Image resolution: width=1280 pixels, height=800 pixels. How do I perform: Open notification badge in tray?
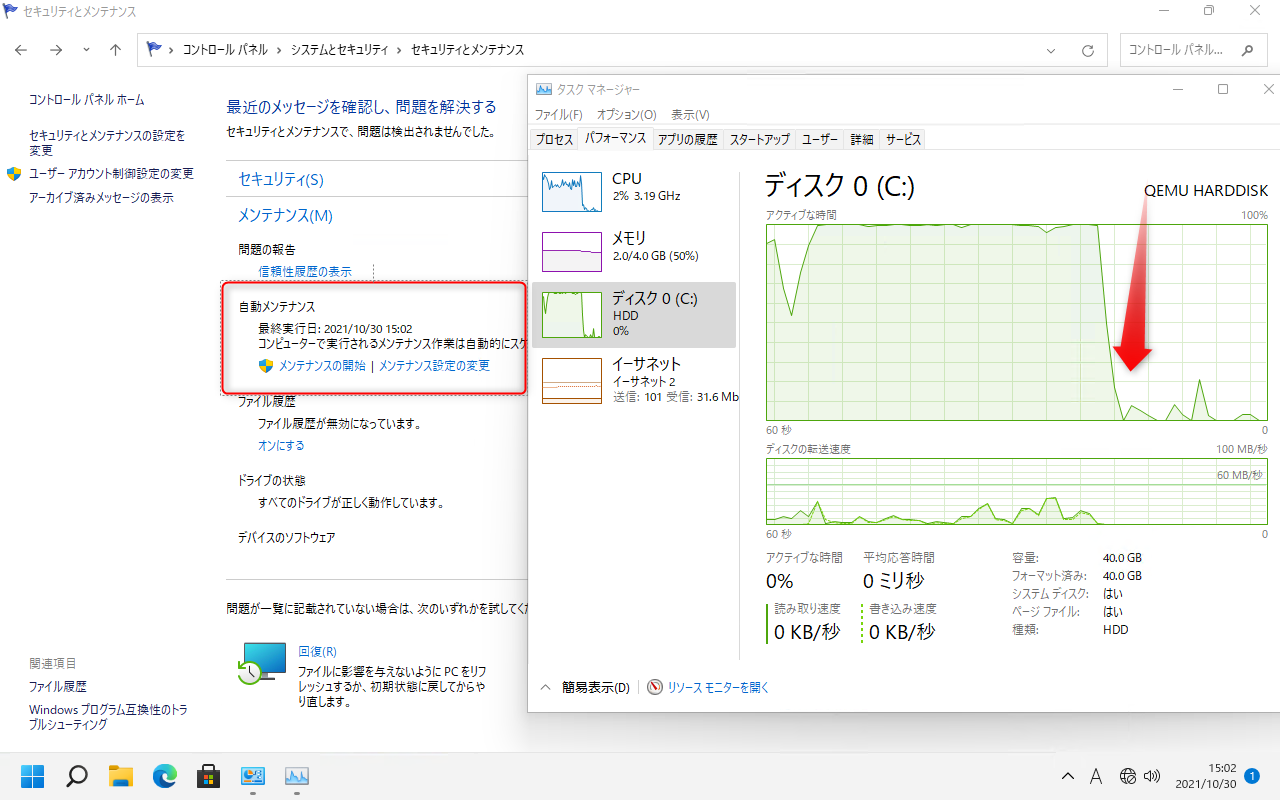click(1252, 775)
